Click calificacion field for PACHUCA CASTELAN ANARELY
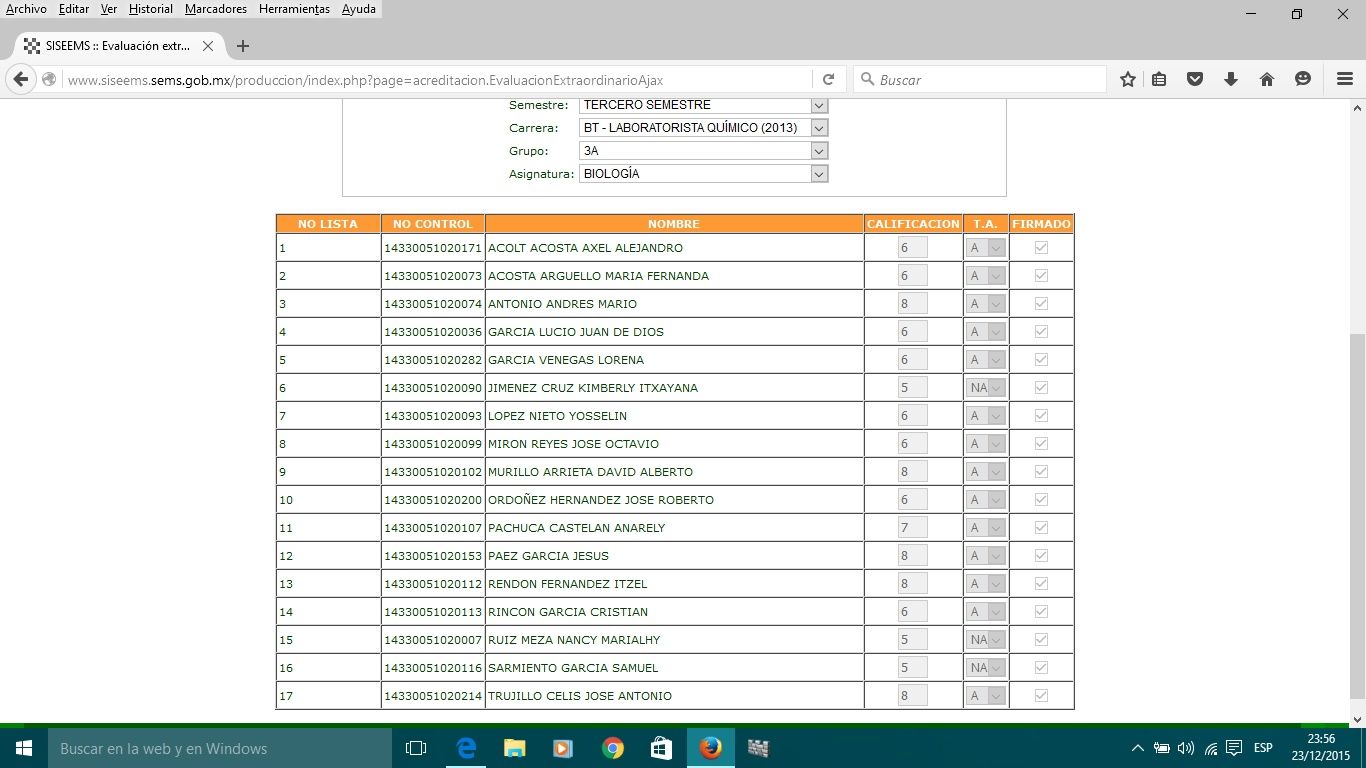The width and height of the screenshot is (1366, 768). pyautogui.click(x=913, y=527)
